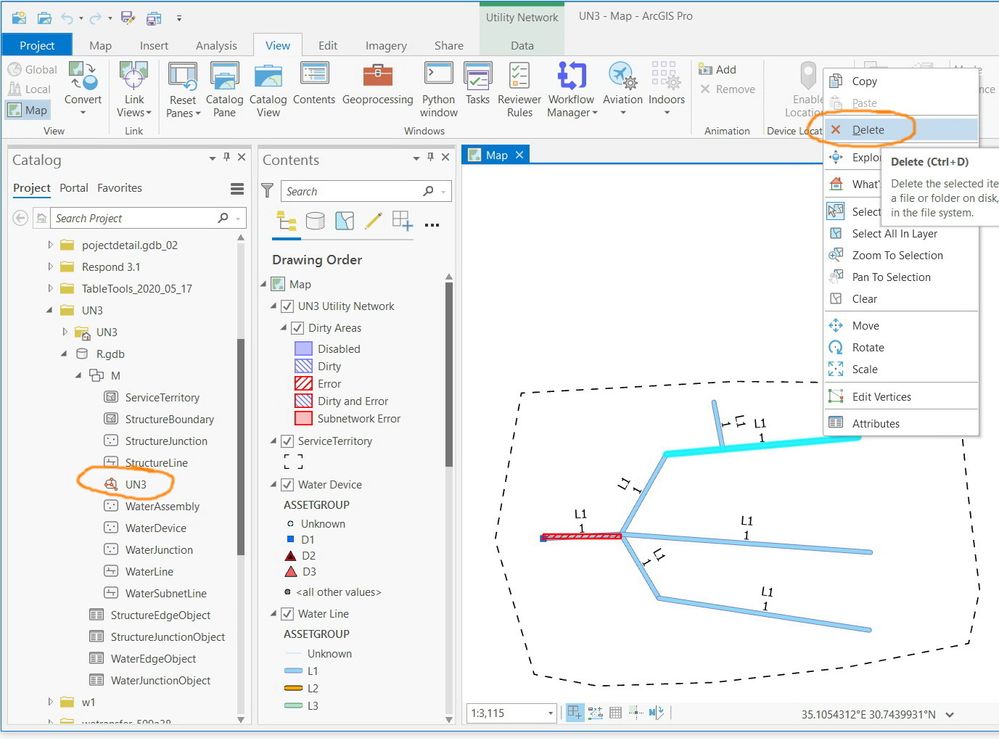Select List By Data Source icon

point(315,221)
